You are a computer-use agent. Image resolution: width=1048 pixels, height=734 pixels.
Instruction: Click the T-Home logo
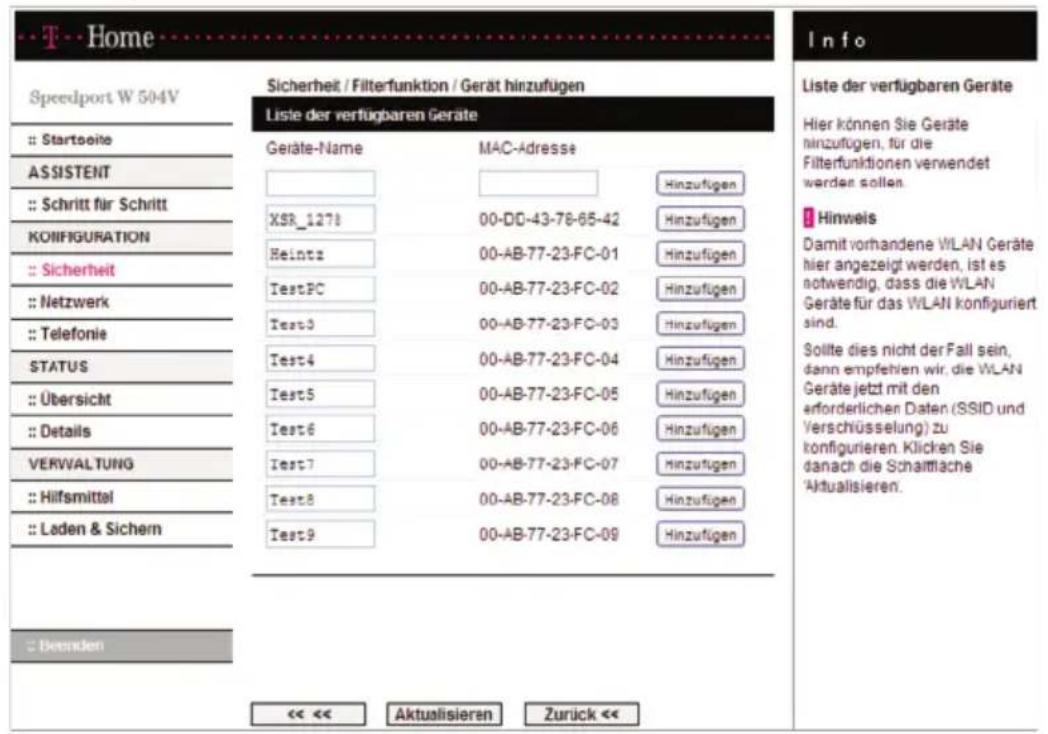click(x=99, y=37)
